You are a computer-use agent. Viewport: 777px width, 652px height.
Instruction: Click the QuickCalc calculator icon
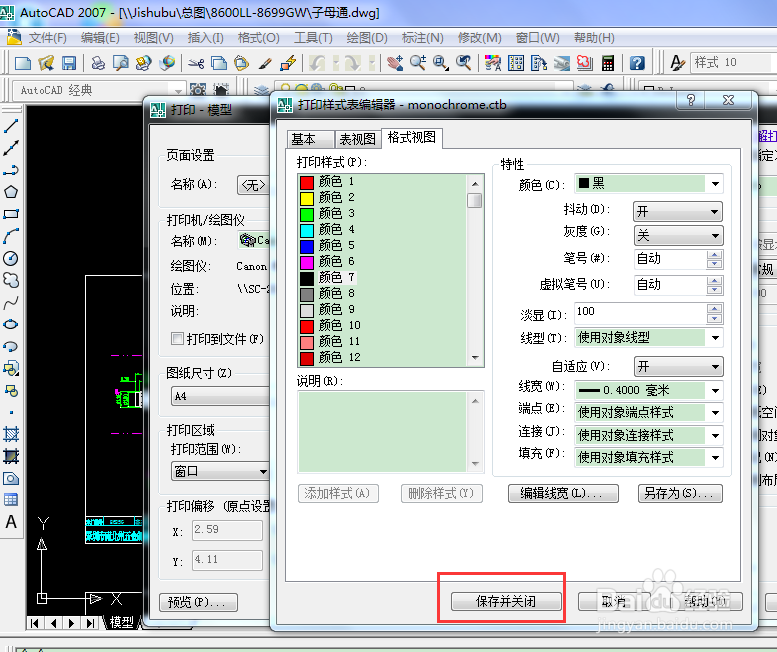608,63
